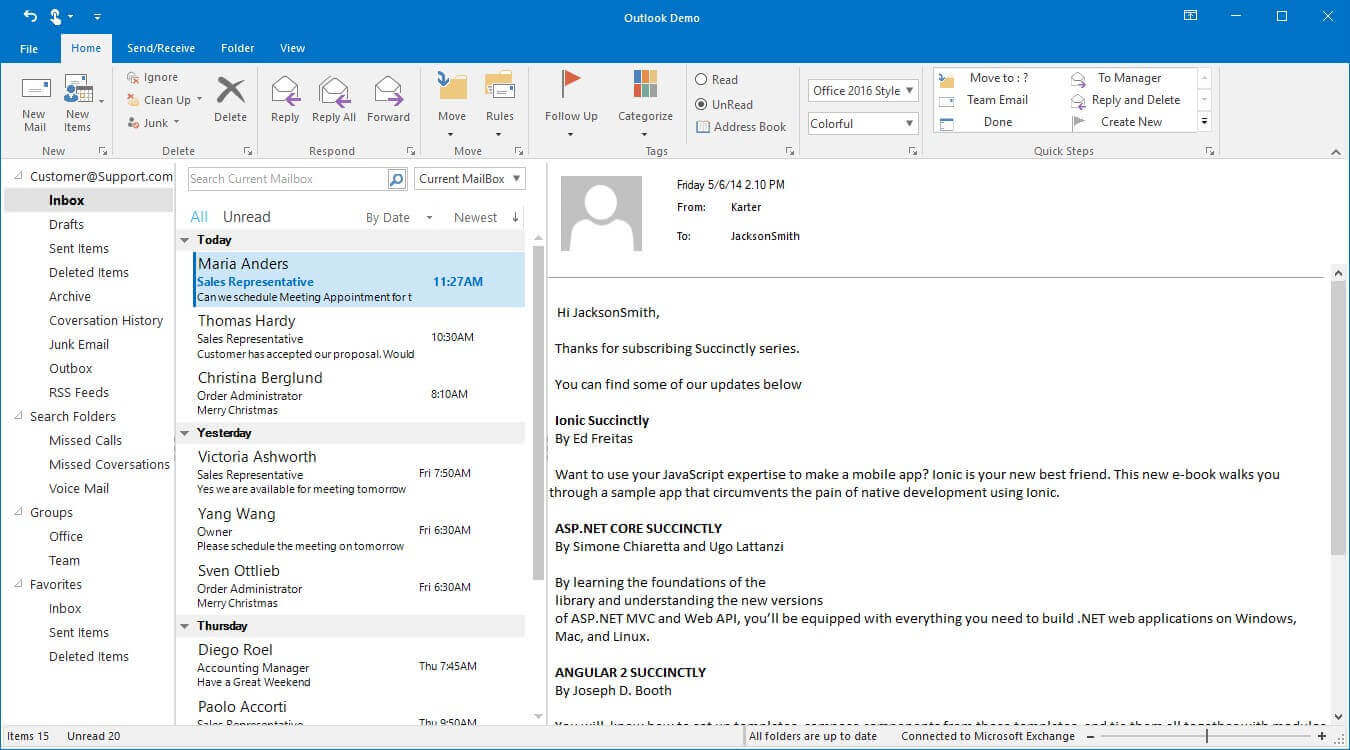Select the Unread filter tab

coord(246,216)
